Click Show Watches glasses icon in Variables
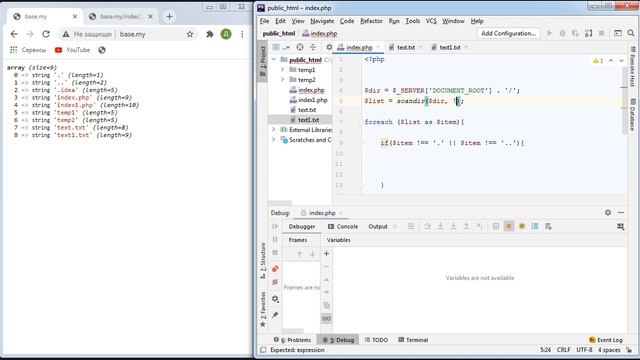The height and width of the screenshot is (360, 640). (327, 319)
